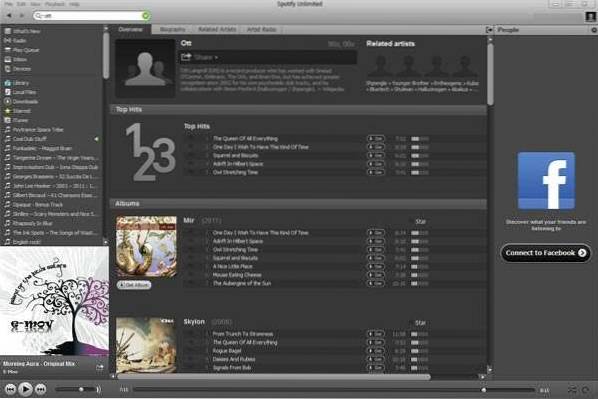
Task: Click the navigate forward arrow
Action: click(x=22, y=15)
